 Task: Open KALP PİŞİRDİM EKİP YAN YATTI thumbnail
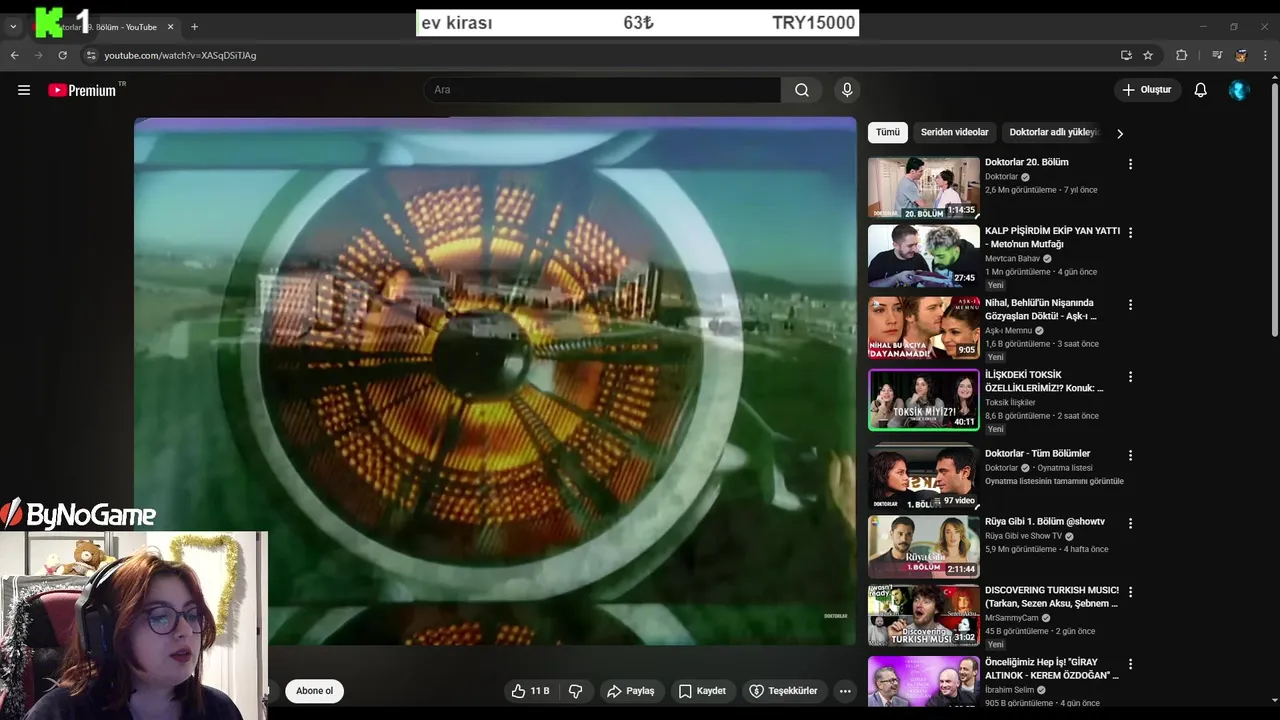click(x=924, y=256)
